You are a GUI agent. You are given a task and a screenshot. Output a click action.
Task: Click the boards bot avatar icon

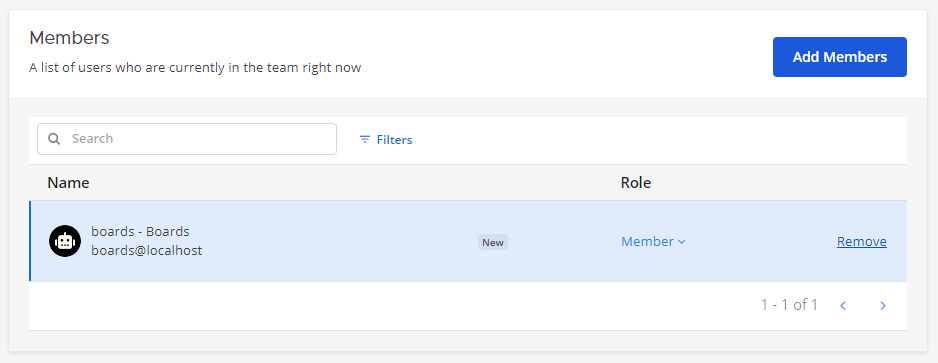[65, 241]
